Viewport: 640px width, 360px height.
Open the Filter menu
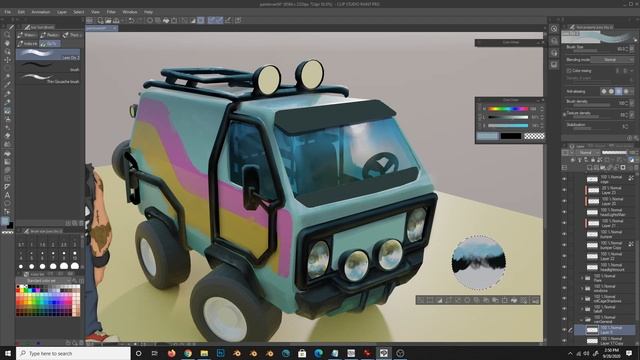click(111, 12)
